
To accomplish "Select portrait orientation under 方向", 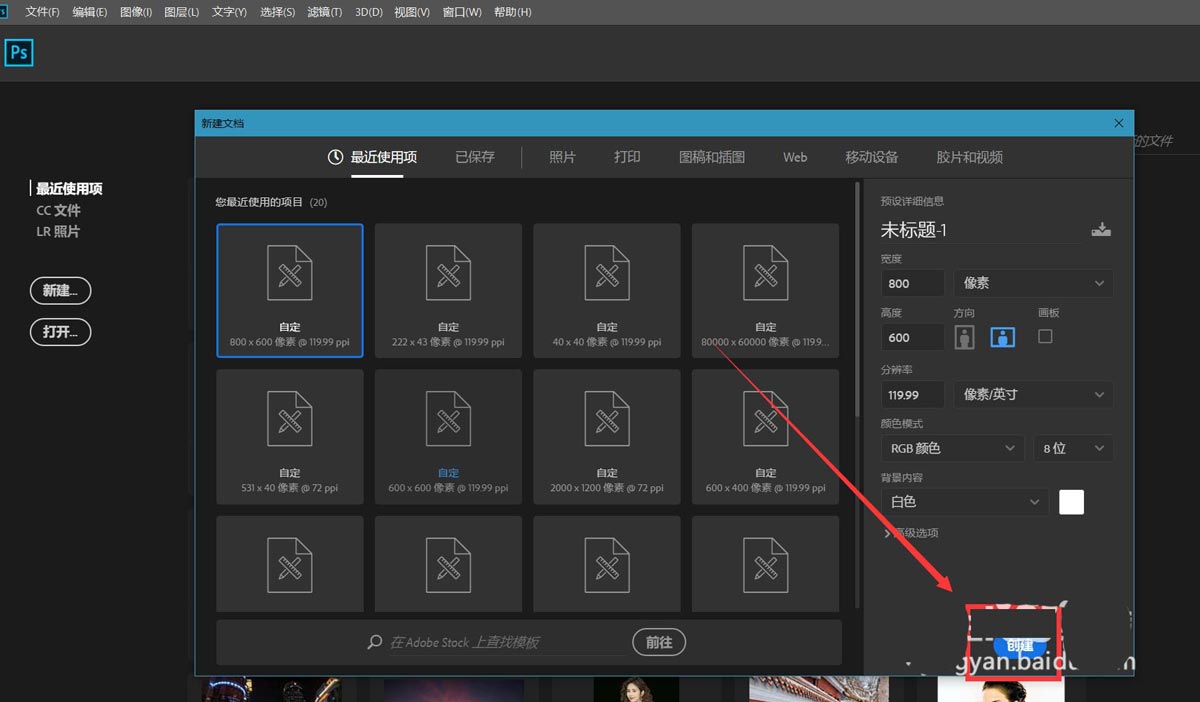I will coord(963,336).
